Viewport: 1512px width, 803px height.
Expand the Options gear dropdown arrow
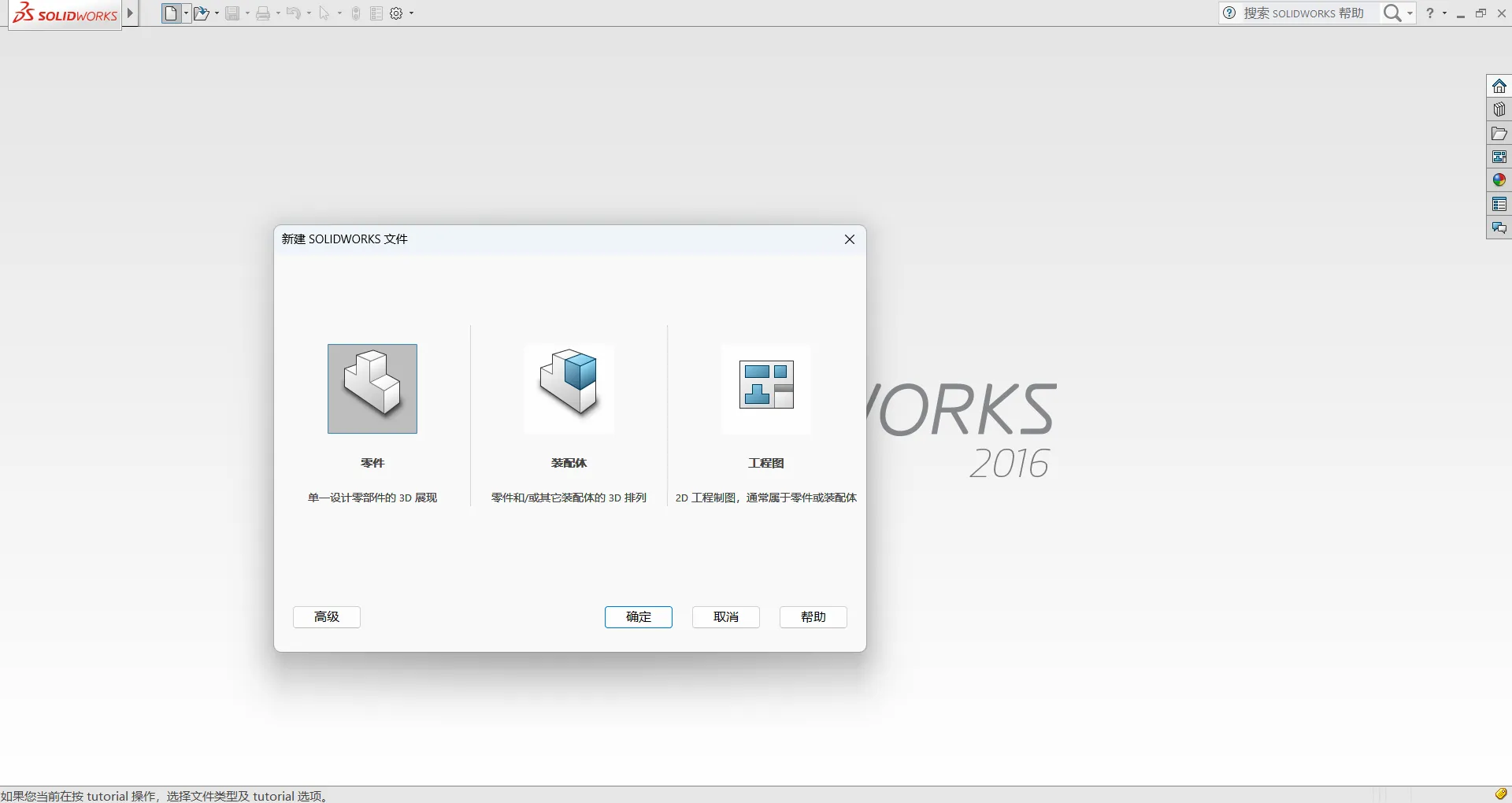click(x=411, y=13)
